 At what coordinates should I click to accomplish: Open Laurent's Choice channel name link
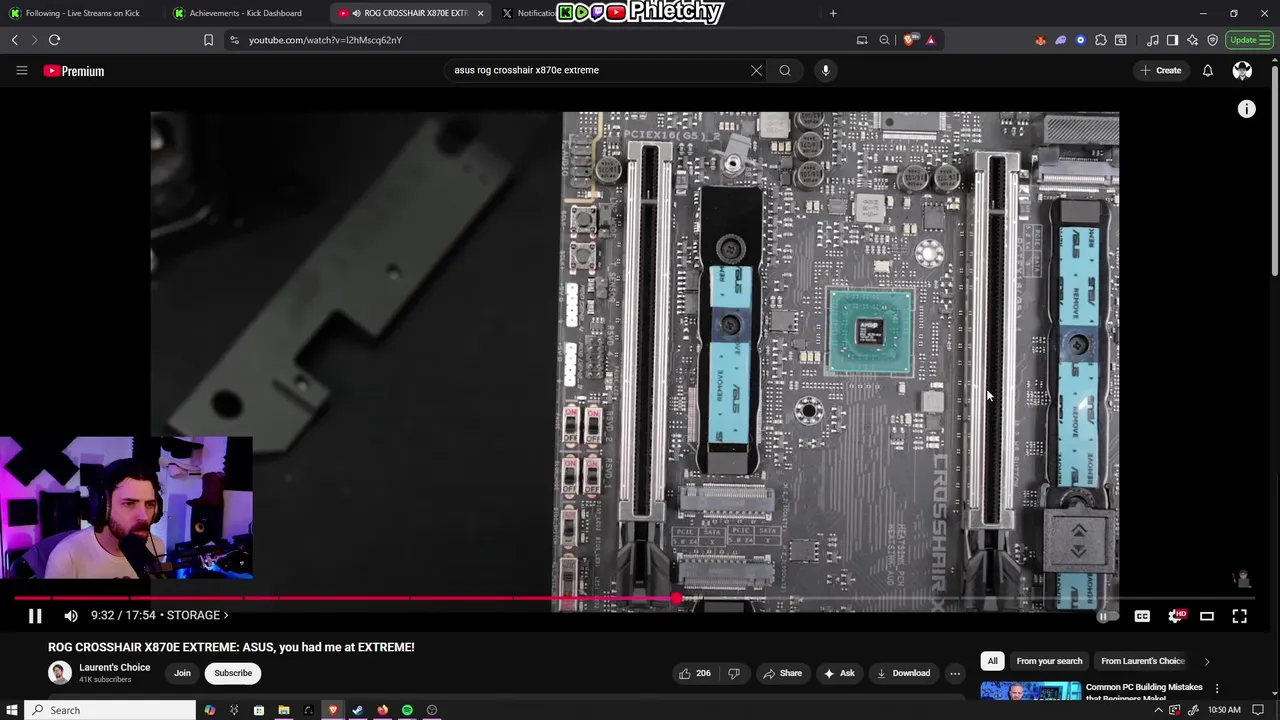pos(114,668)
